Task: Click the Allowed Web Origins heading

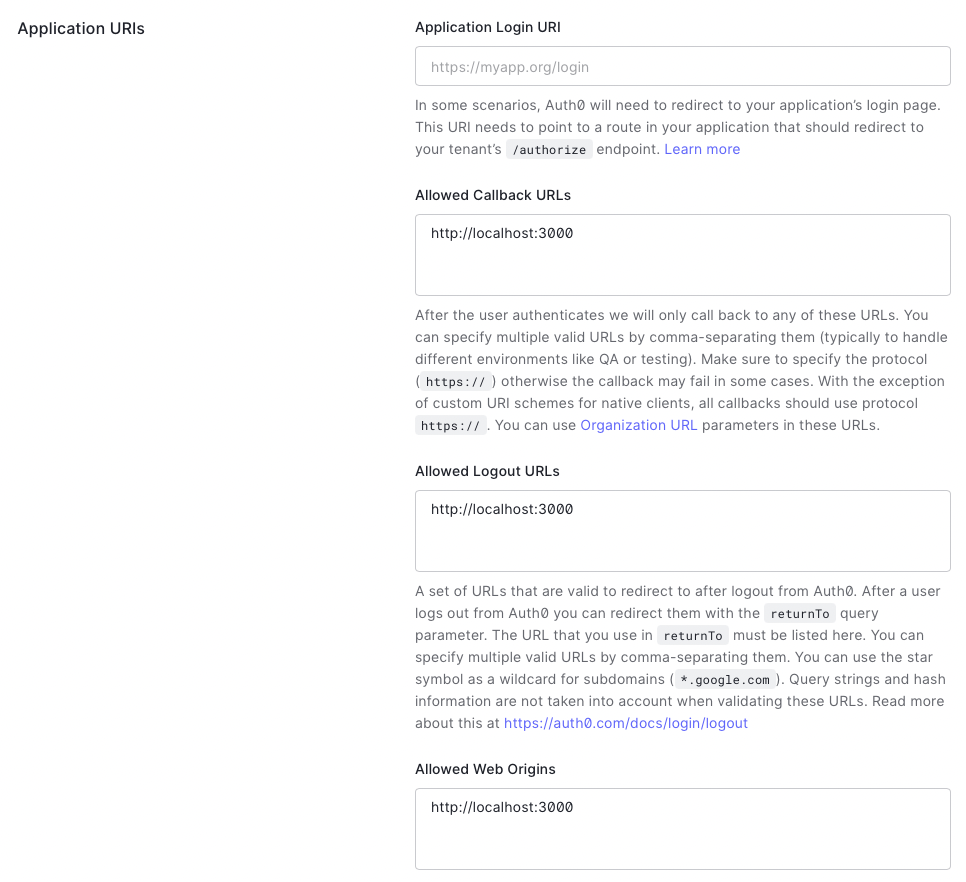Action: click(485, 769)
